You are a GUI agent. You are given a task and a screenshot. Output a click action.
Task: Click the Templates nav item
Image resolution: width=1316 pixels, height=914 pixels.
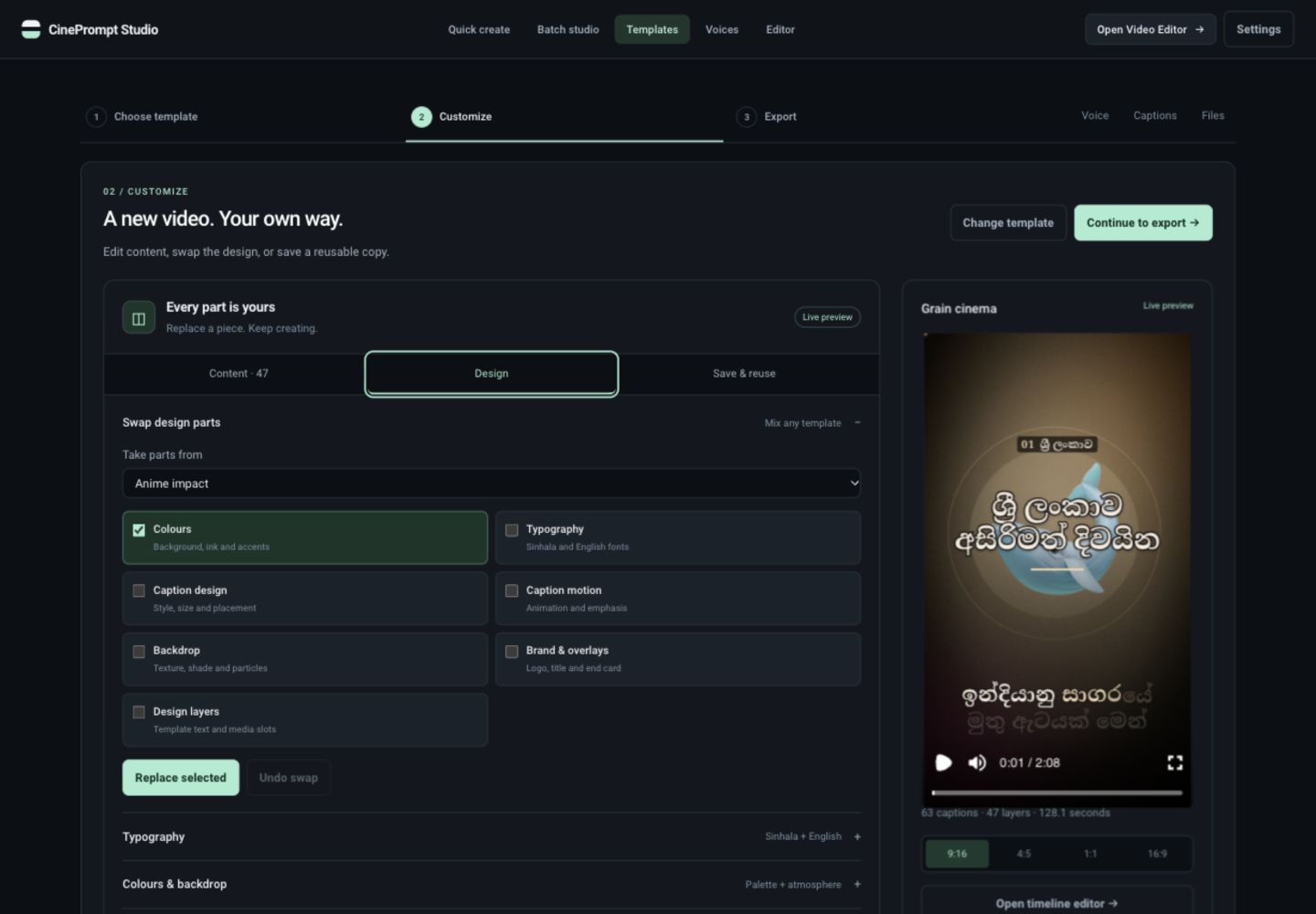tap(653, 29)
